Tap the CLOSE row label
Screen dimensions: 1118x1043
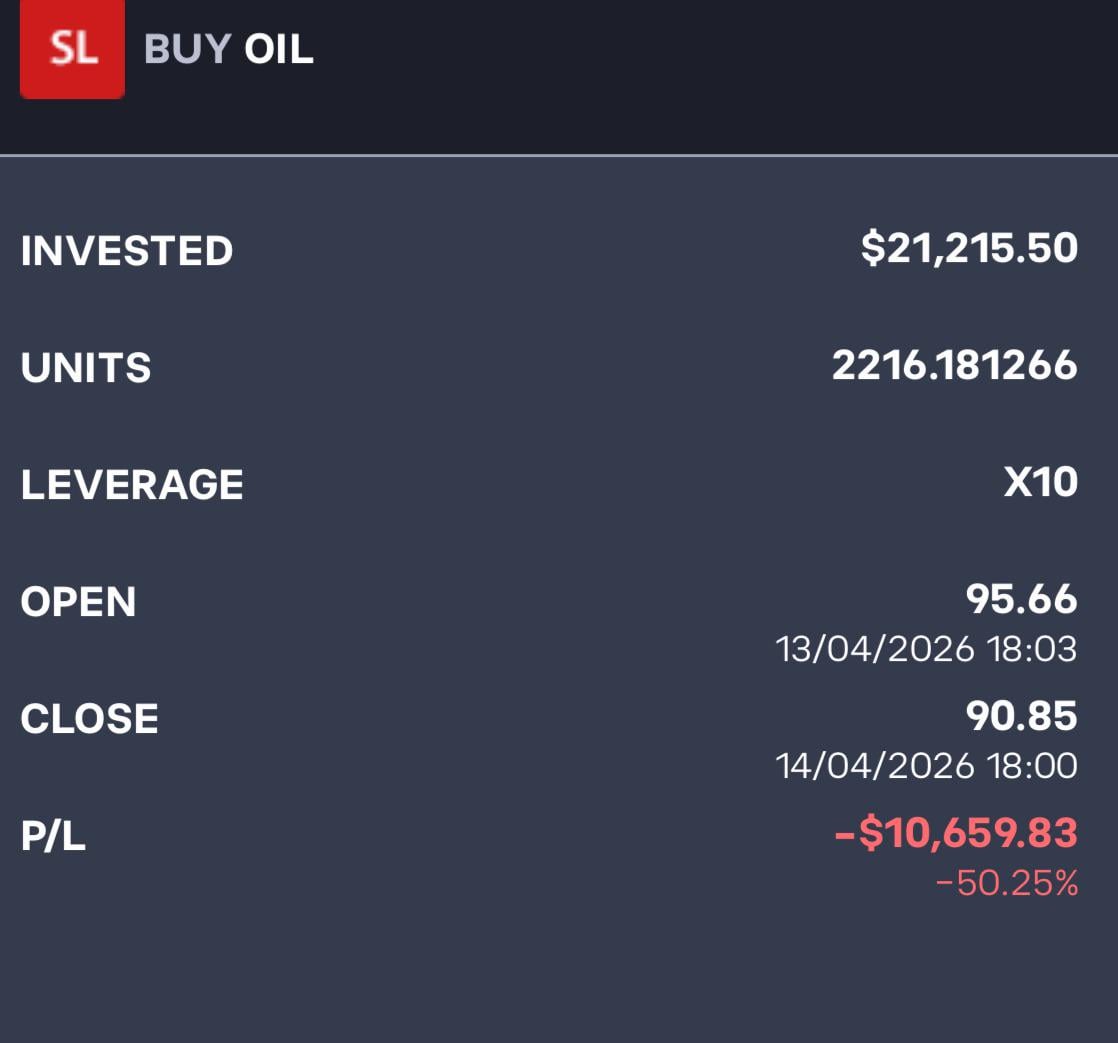90,719
